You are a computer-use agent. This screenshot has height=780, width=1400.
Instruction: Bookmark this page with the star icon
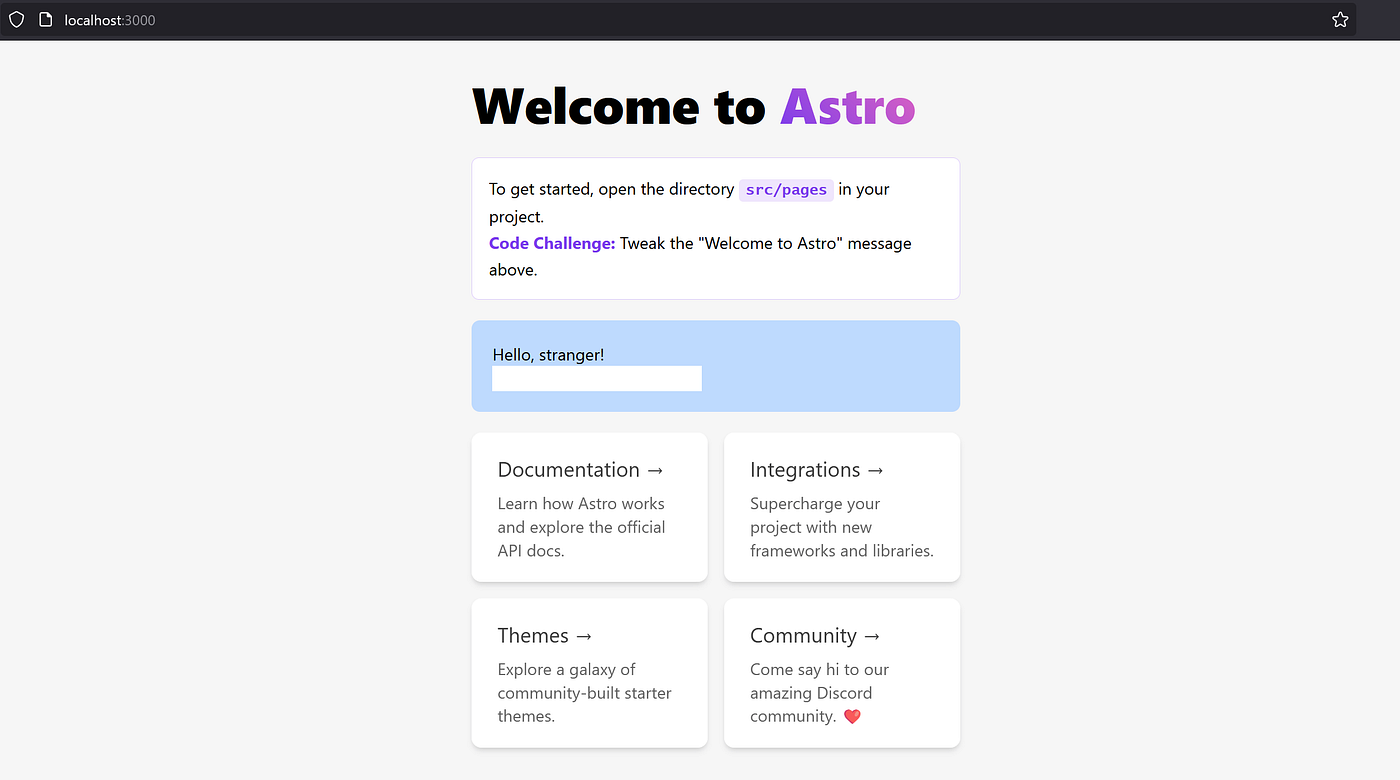(x=1340, y=20)
